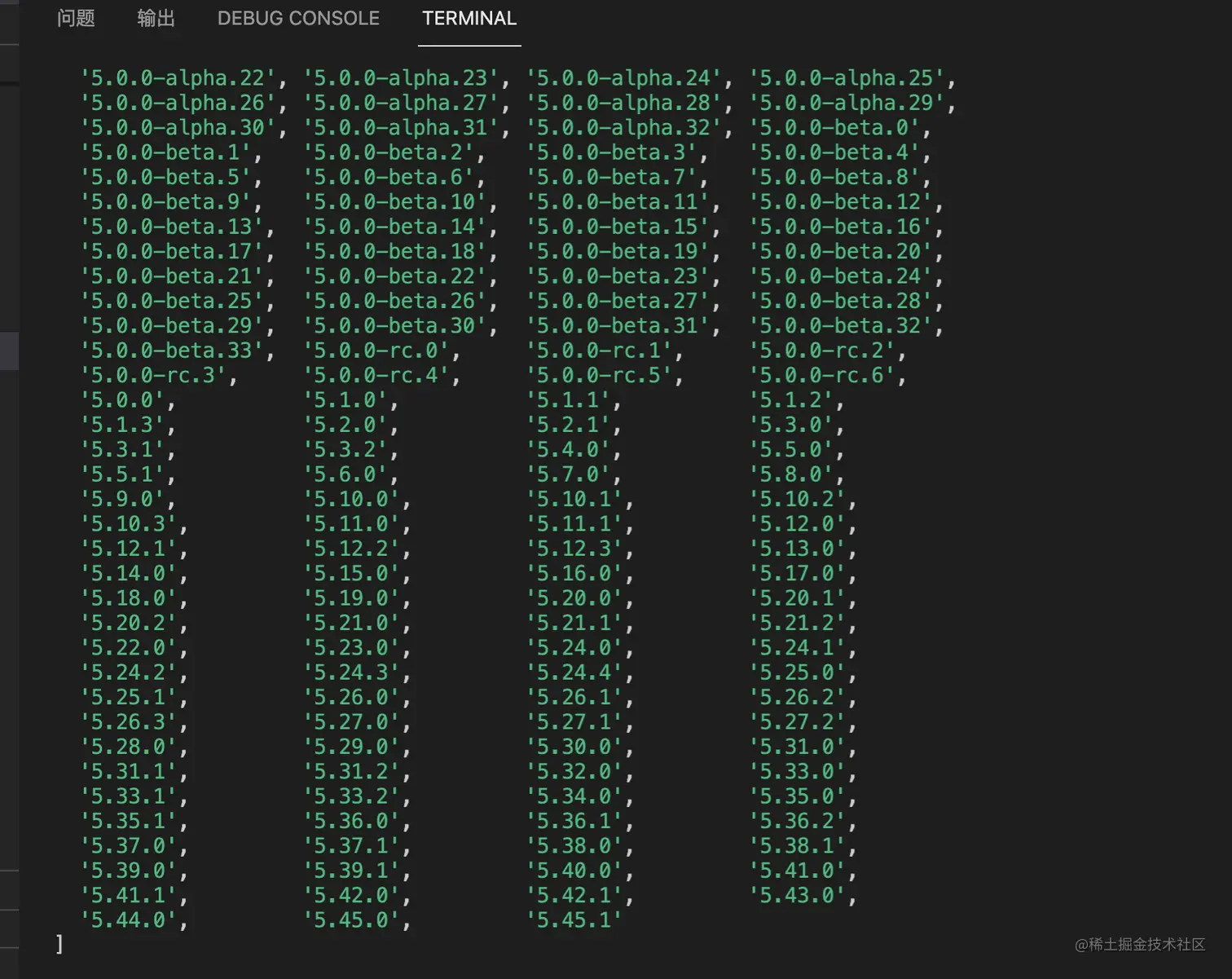Image resolution: width=1232 pixels, height=979 pixels.
Task: Click the '5.5.0' version entry
Action: tap(791, 450)
